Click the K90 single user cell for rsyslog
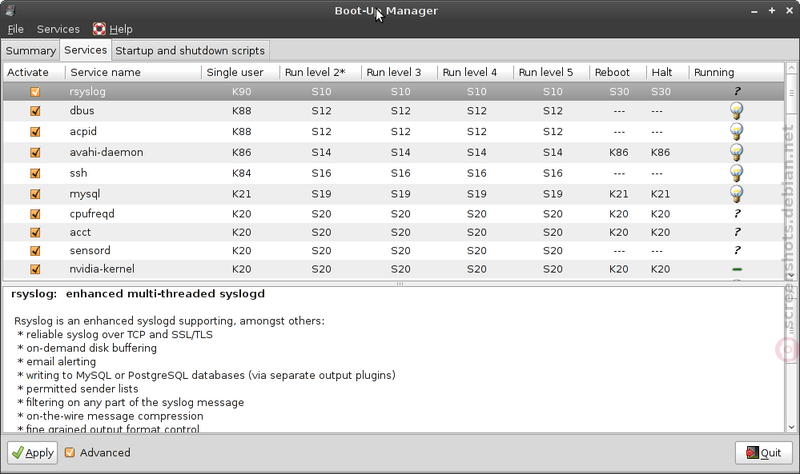 click(241, 92)
